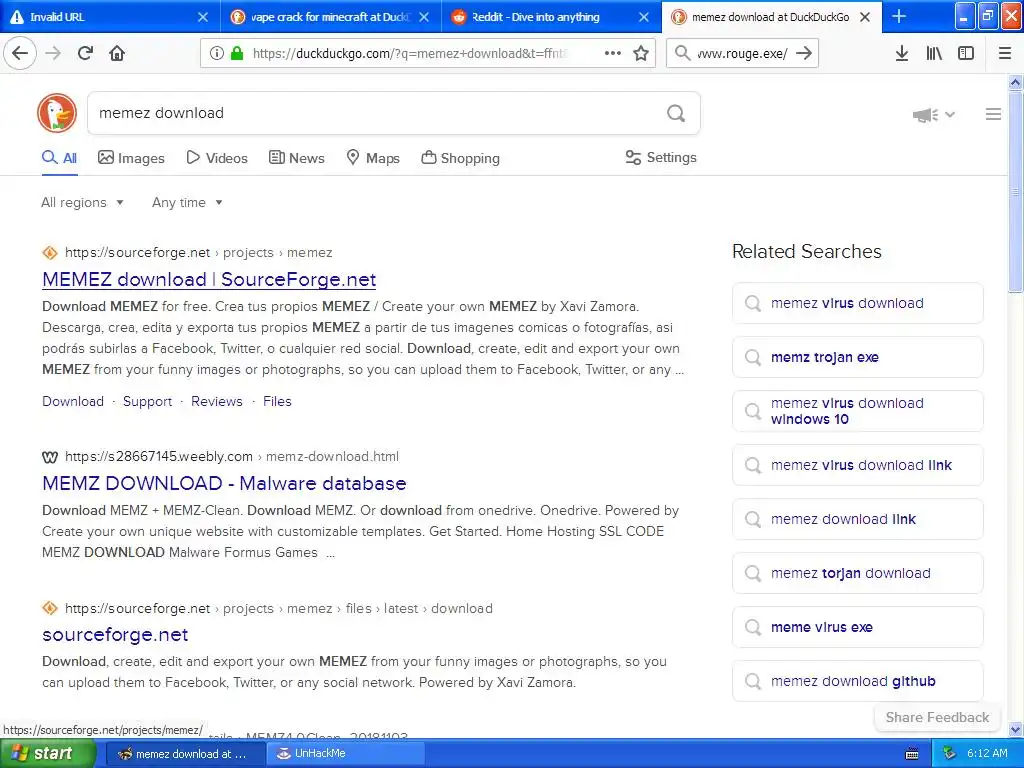Submit search with magnifier in DuckDuckGo box
Image resolution: width=1024 pixels, height=768 pixels.
[x=676, y=114]
